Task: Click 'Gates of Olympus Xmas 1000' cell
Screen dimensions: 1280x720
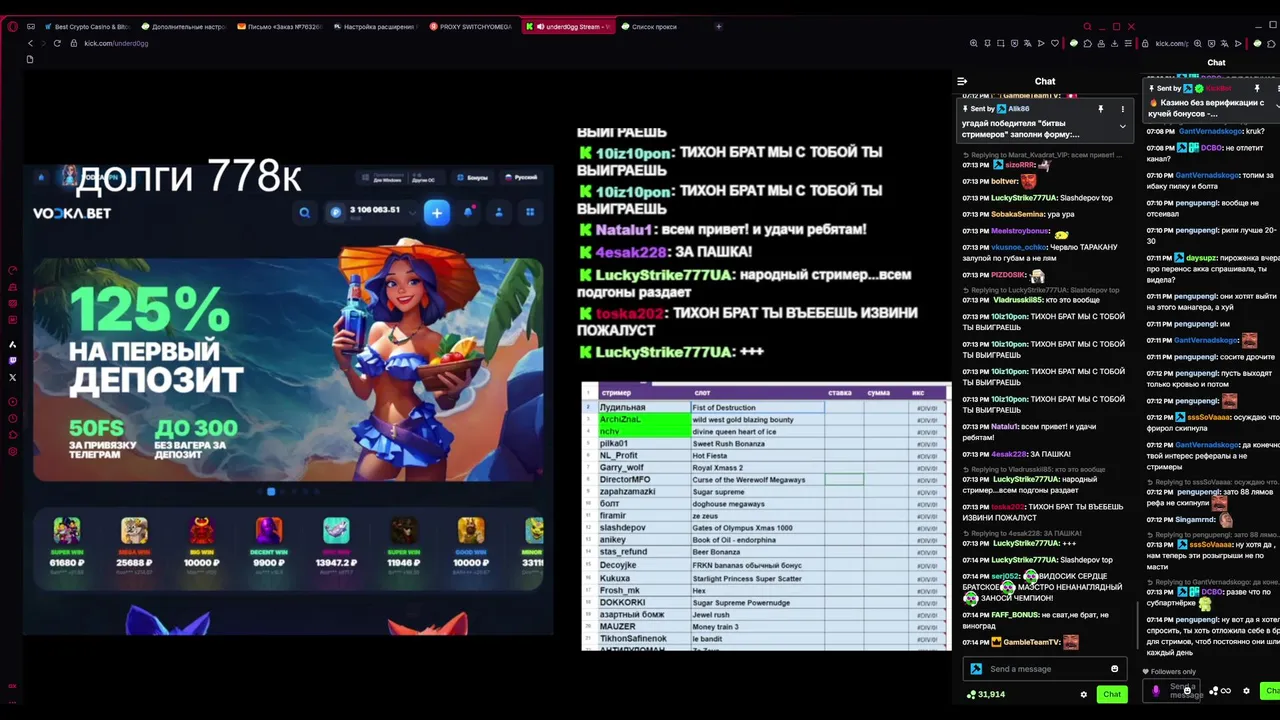Action: (757, 528)
